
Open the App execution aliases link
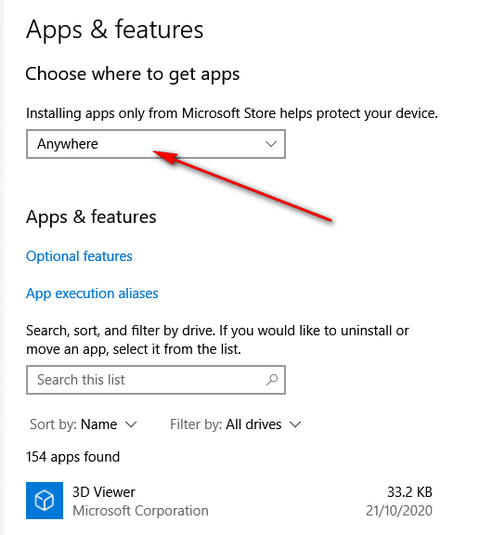pyautogui.click(x=92, y=293)
